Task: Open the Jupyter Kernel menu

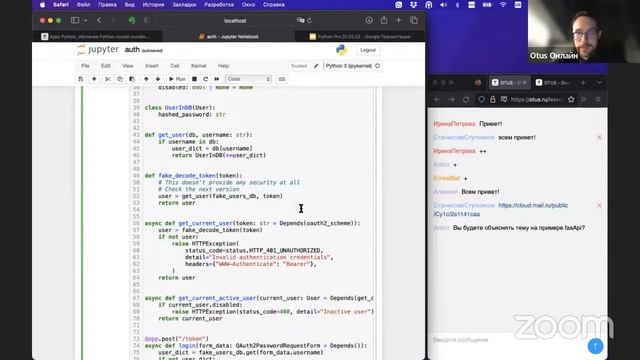Action: tap(199, 66)
